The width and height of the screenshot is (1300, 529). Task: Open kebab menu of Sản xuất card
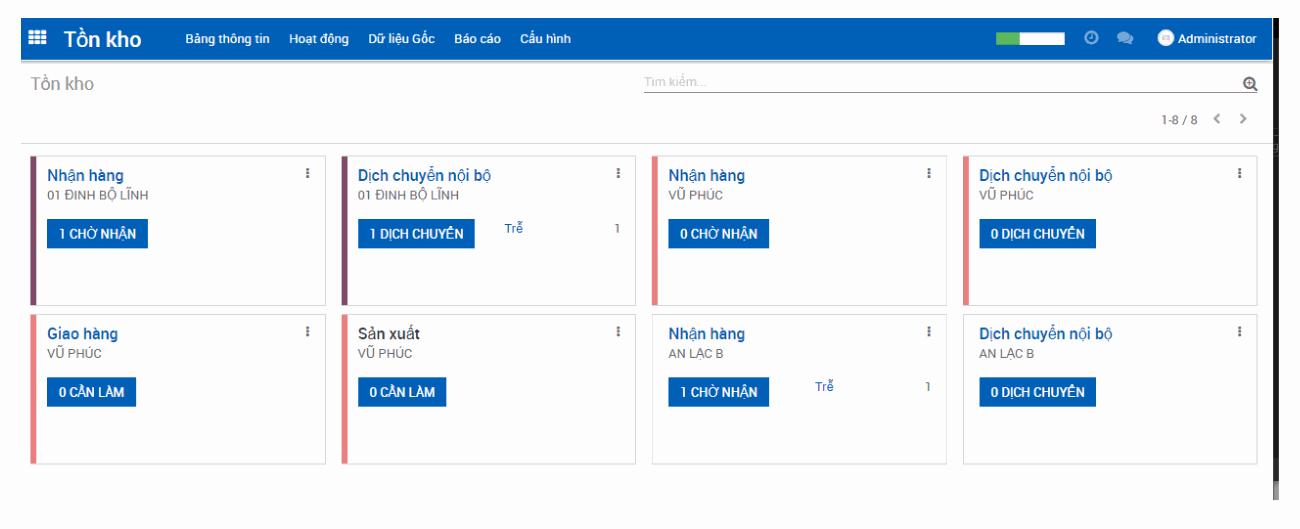pos(618,331)
